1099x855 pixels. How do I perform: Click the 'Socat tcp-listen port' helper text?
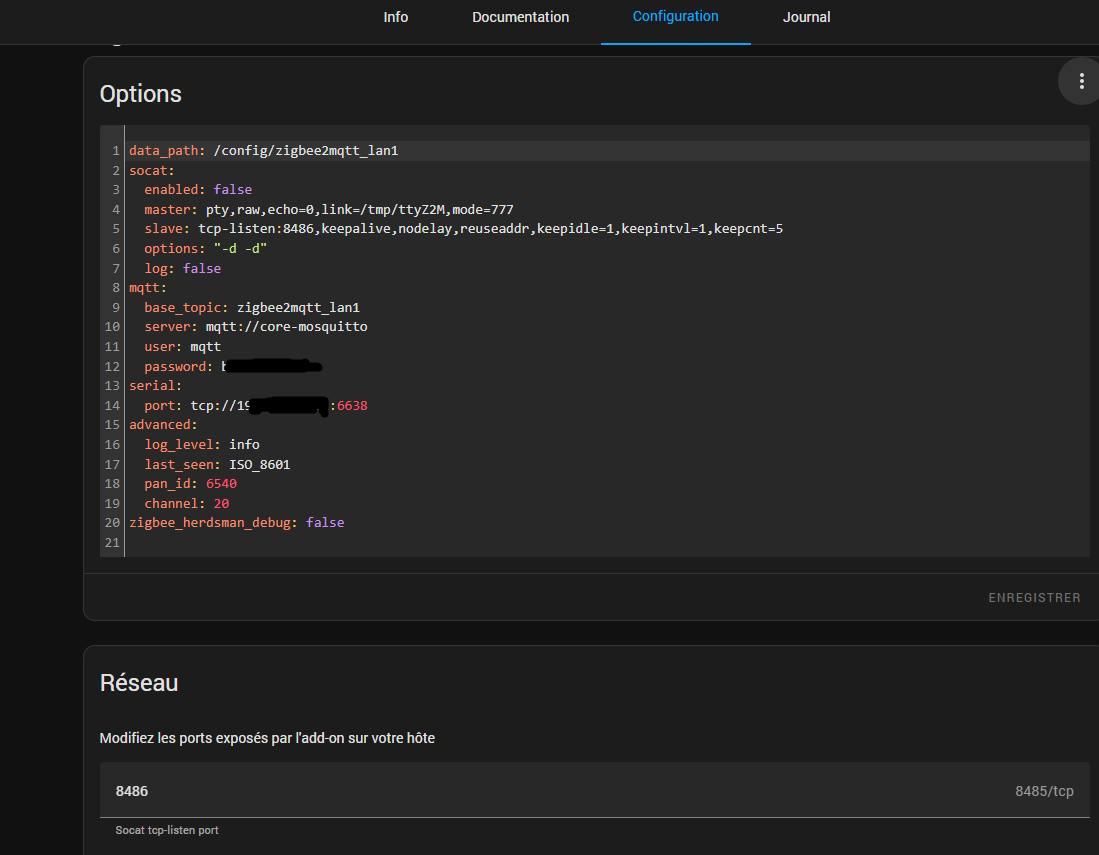click(x=167, y=830)
